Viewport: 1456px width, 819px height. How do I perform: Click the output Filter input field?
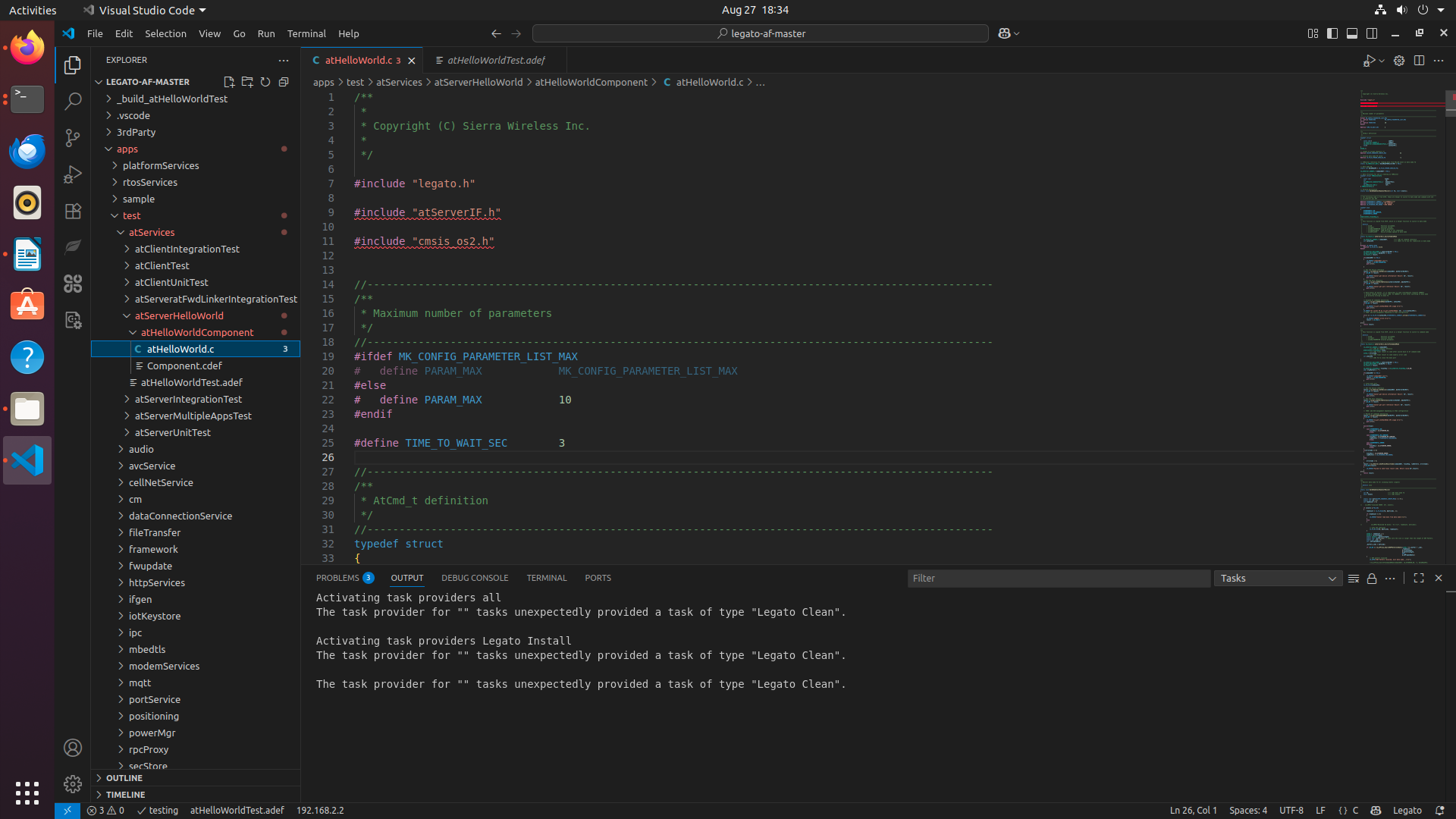pos(1058,579)
